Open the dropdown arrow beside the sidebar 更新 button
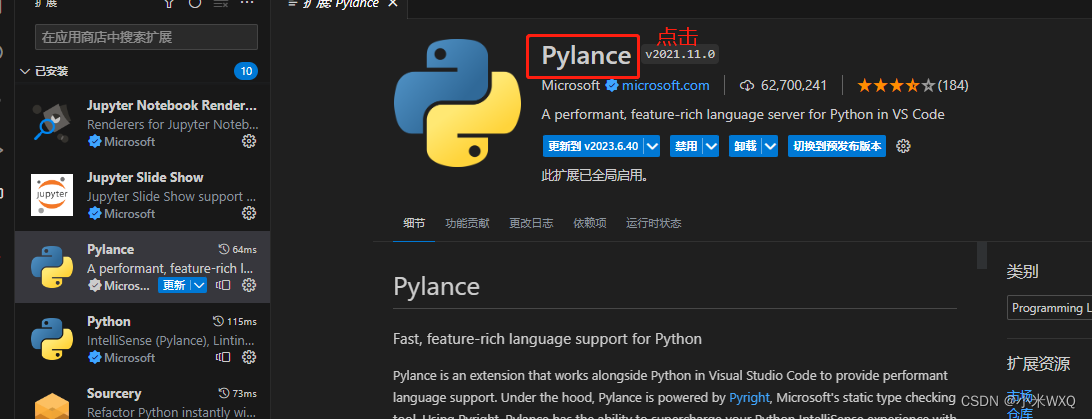 [x=199, y=285]
